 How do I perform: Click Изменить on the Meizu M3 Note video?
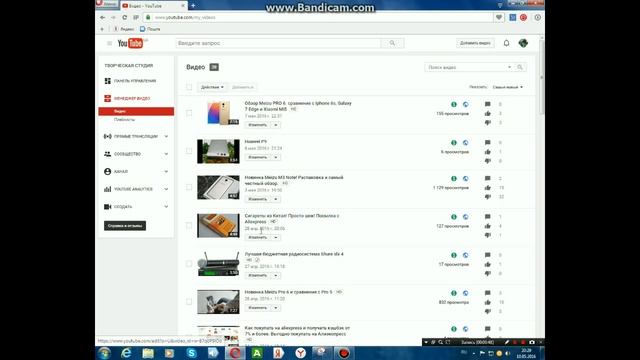coord(258,199)
